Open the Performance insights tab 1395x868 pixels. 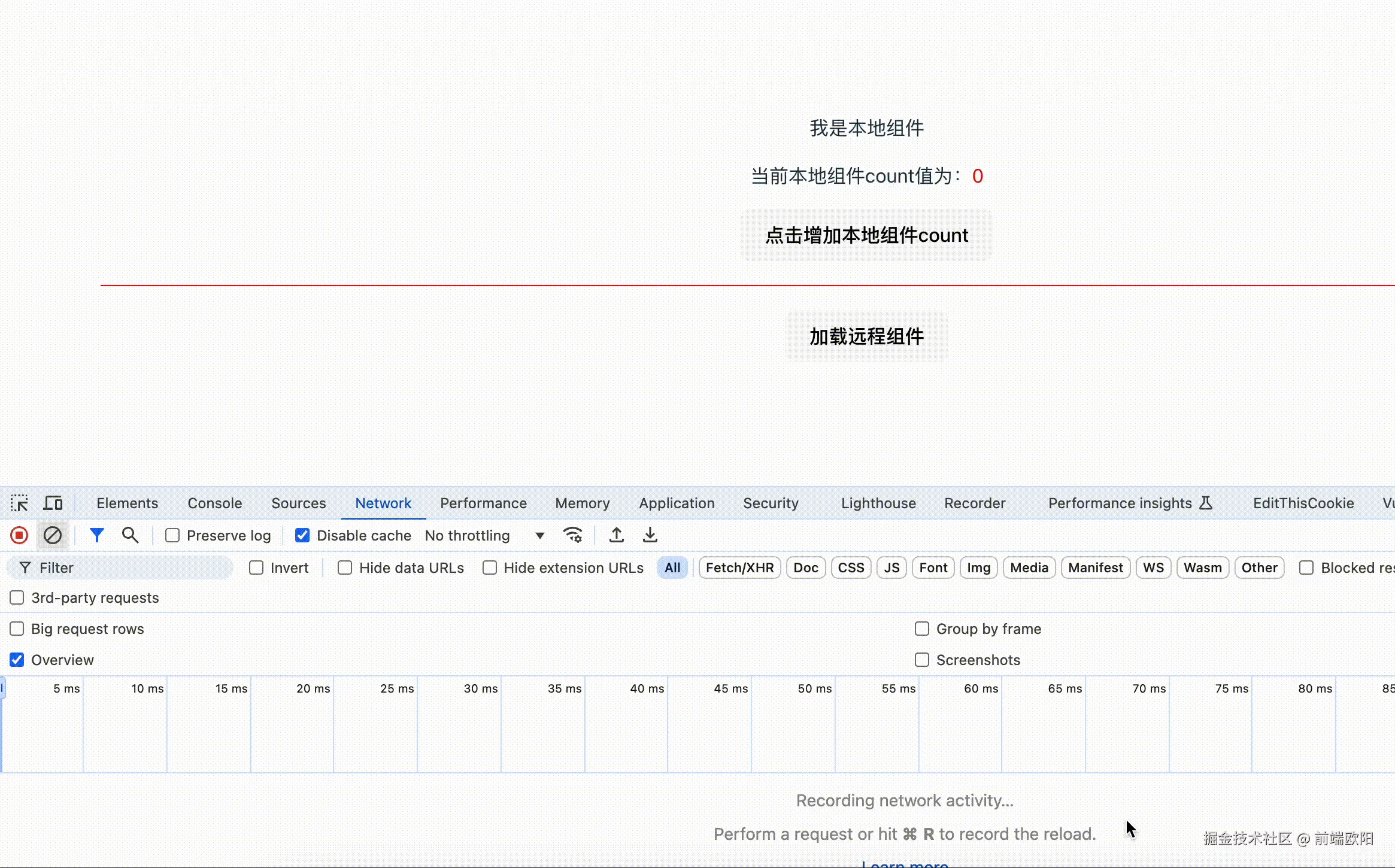pos(1120,503)
